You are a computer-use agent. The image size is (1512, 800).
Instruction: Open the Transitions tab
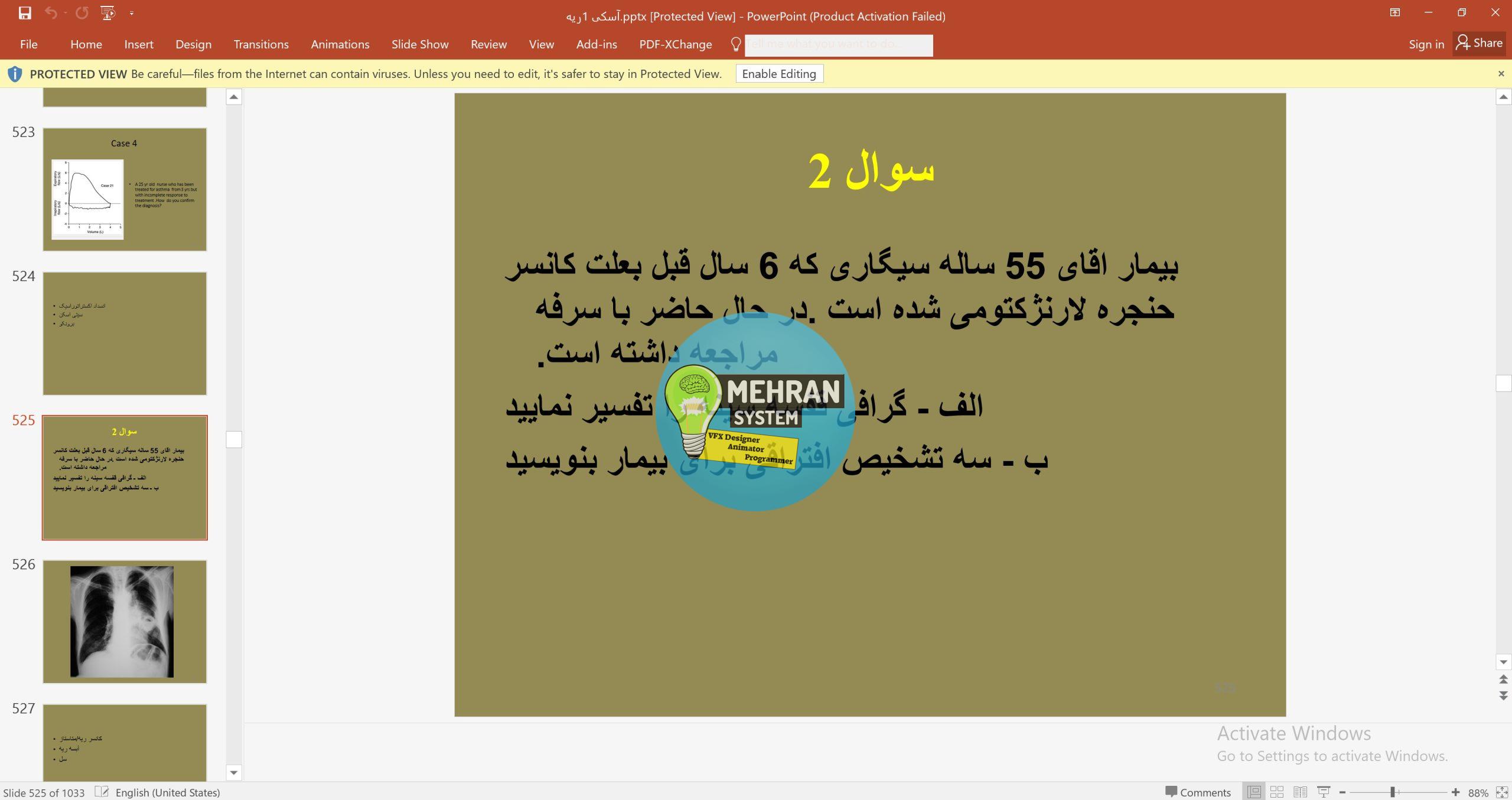pos(261,44)
